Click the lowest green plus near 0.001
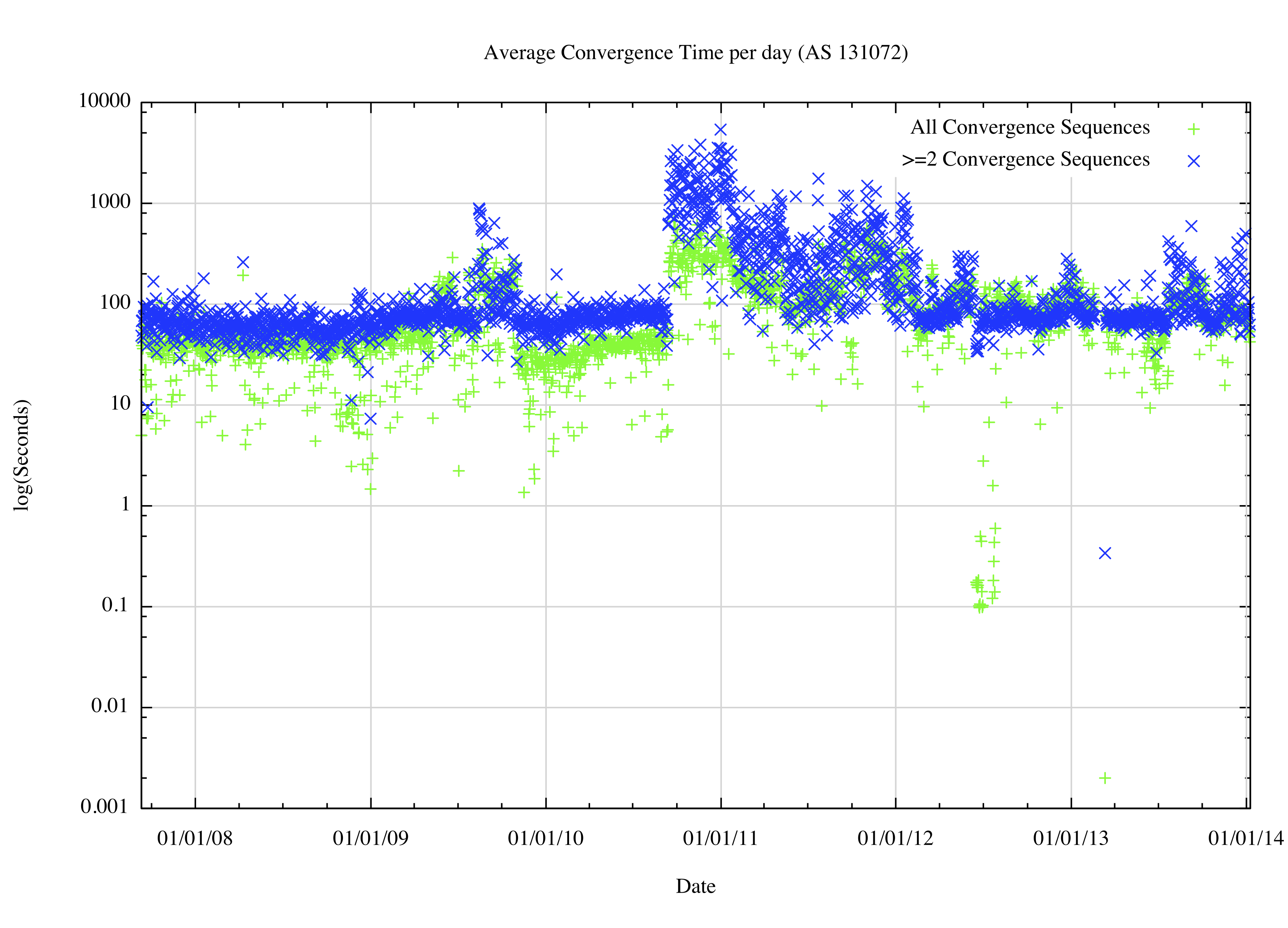Screen dimensions: 1288x928 click(x=1105, y=778)
